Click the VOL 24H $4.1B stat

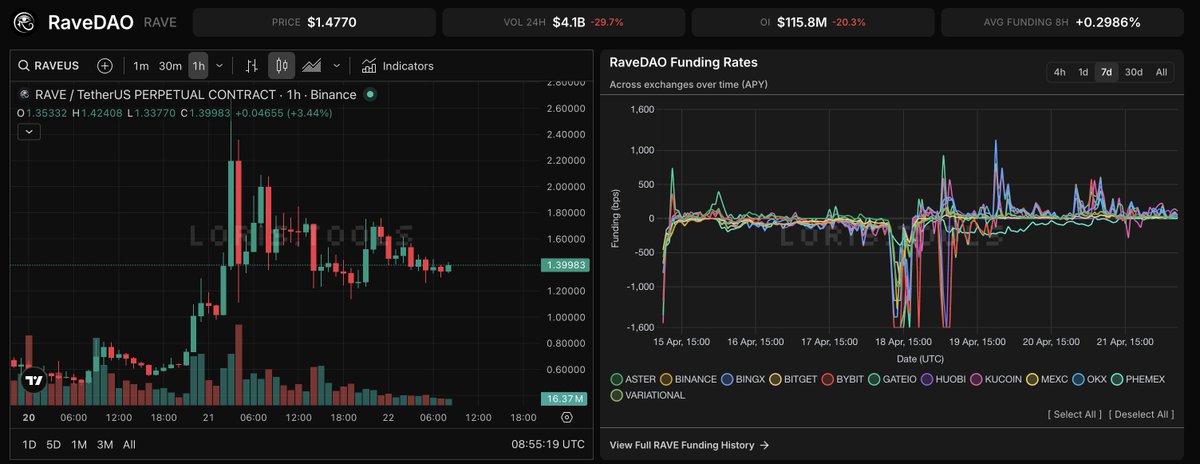tap(563, 22)
